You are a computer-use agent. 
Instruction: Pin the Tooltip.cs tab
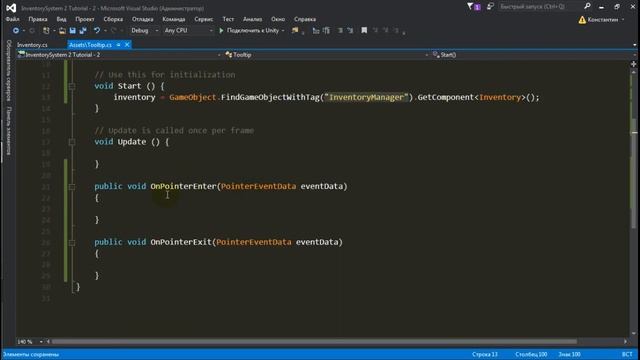pyautogui.click(x=118, y=45)
